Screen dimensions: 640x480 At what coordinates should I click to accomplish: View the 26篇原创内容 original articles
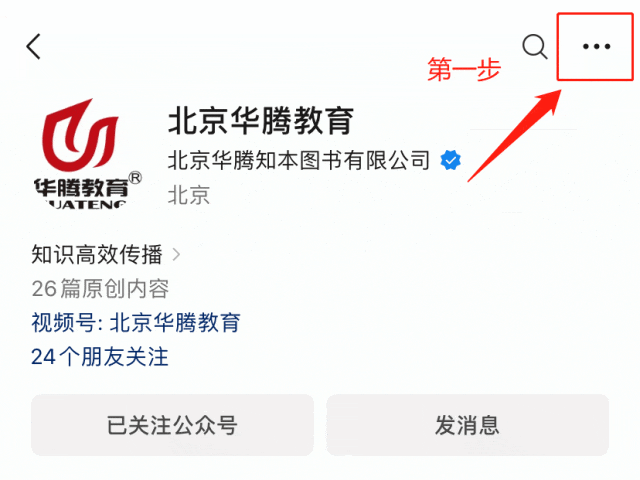pyautogui.click(x=100, y=289)
